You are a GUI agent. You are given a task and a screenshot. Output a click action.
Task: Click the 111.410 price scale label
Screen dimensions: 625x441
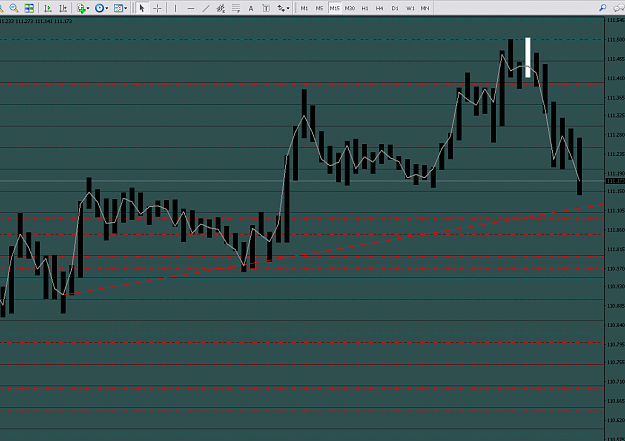615,78
